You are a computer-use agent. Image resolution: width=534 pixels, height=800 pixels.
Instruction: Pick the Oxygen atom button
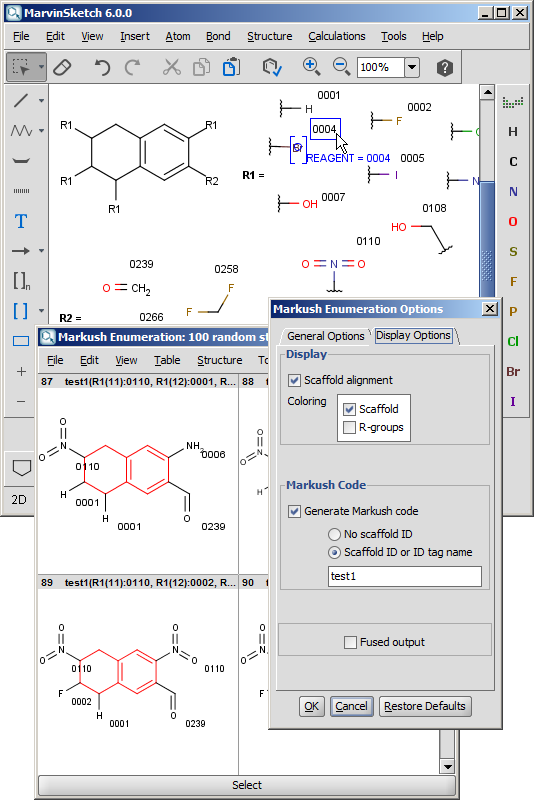513,221
